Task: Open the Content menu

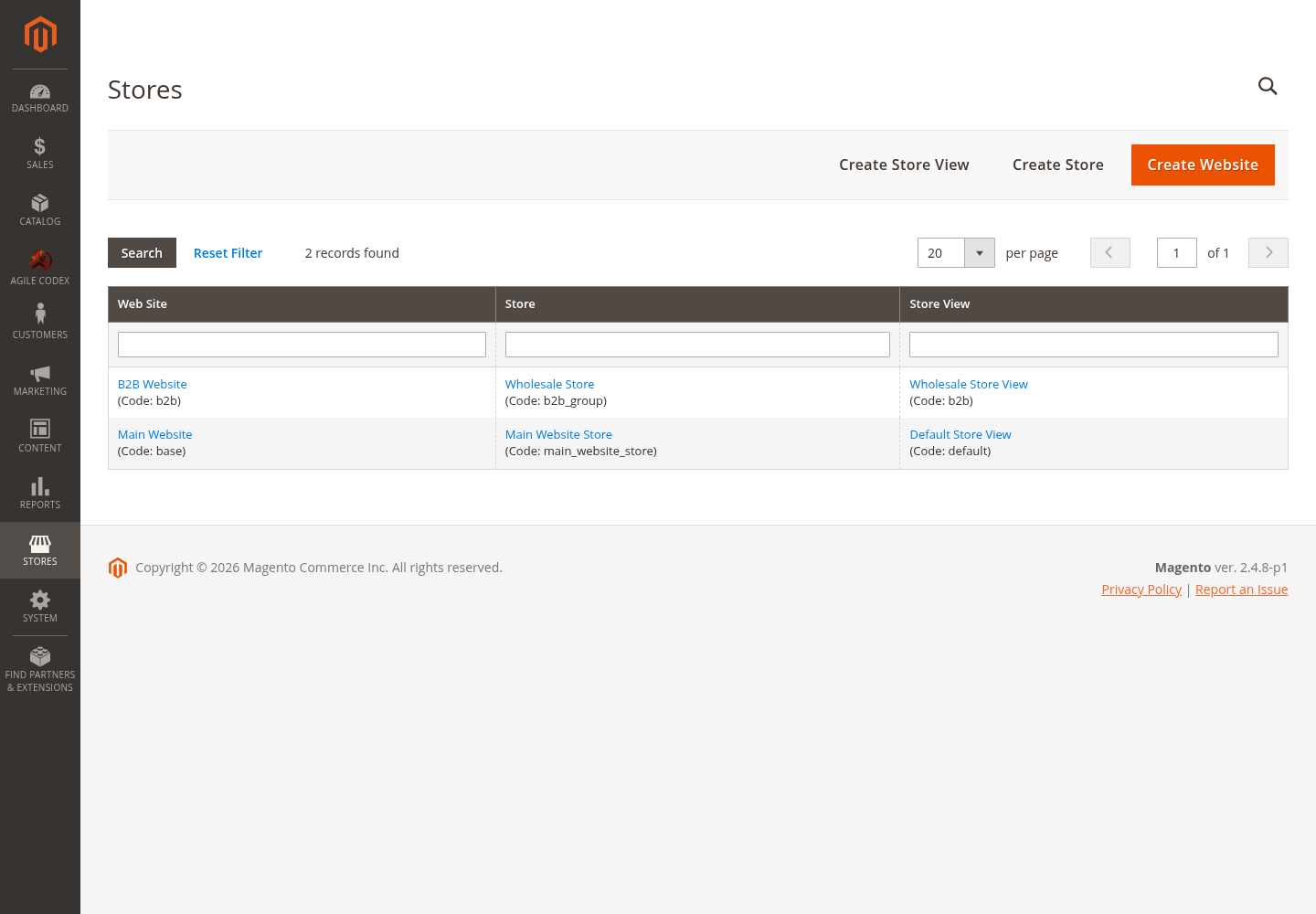Action: tap(40, 437)
